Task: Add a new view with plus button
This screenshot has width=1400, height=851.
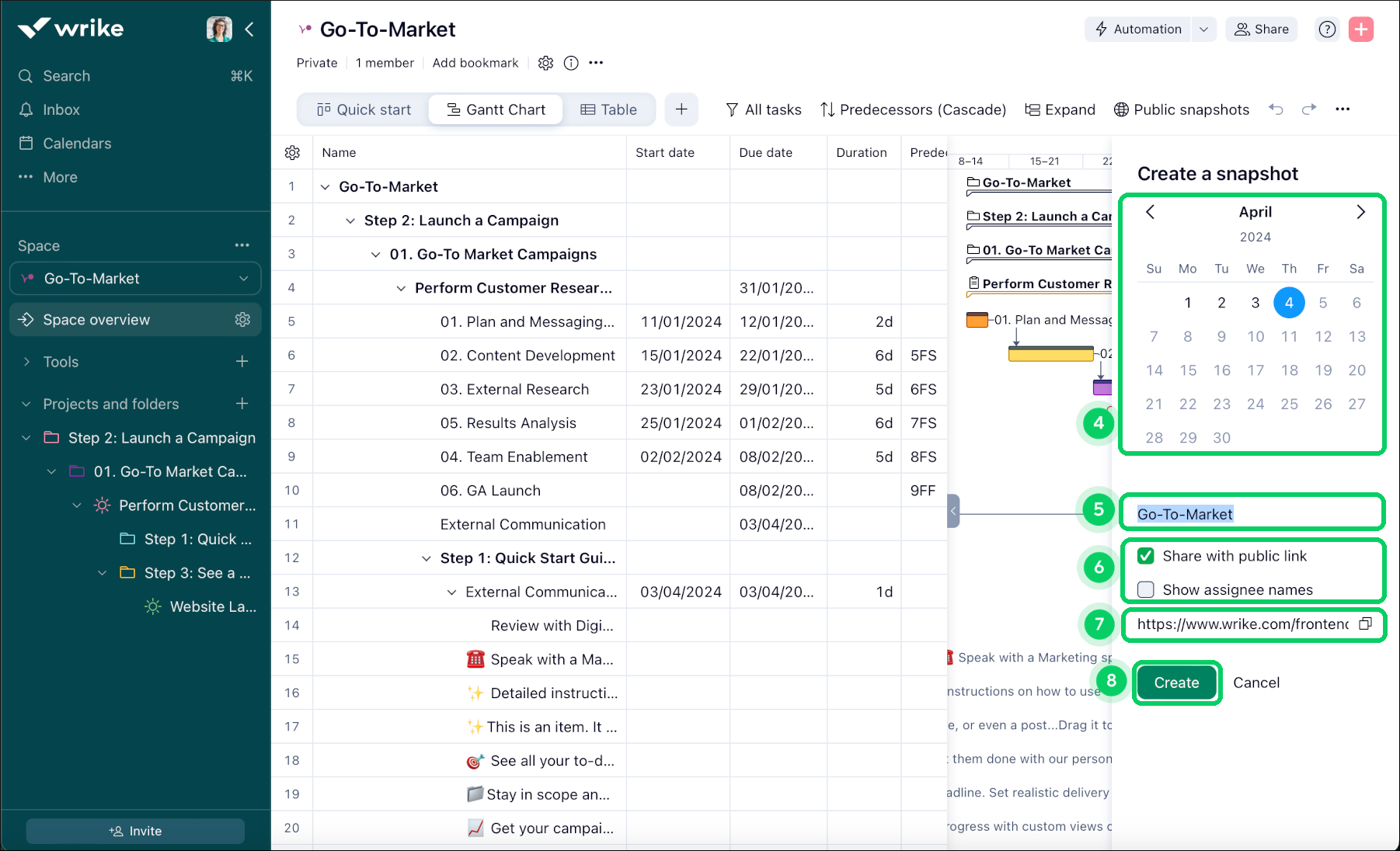Action: point(681,109)
